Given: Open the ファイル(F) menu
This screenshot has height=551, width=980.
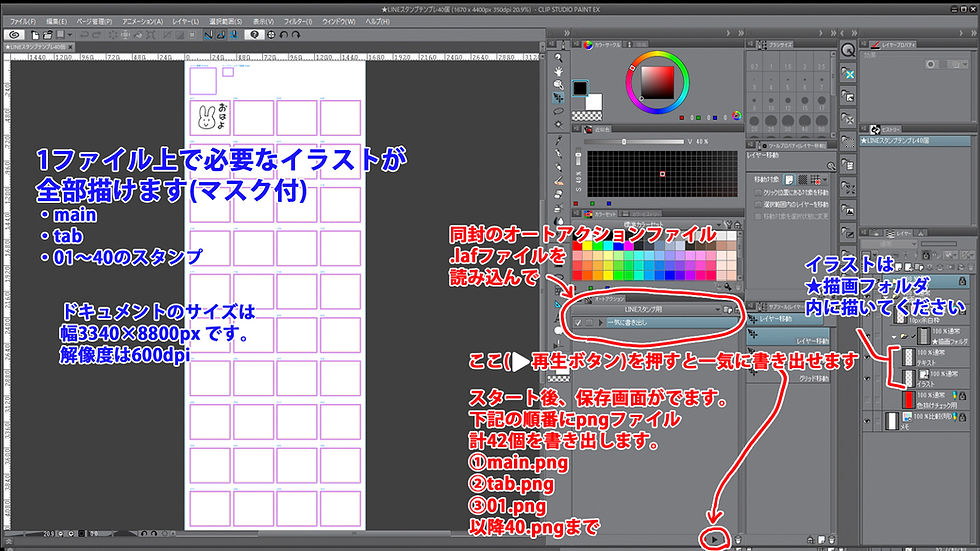Looking at the screenshot, I should click(x=22, y=21).
